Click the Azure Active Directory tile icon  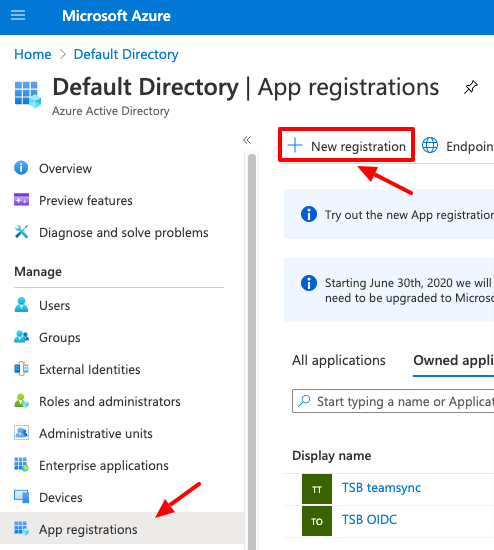[28, 94]
